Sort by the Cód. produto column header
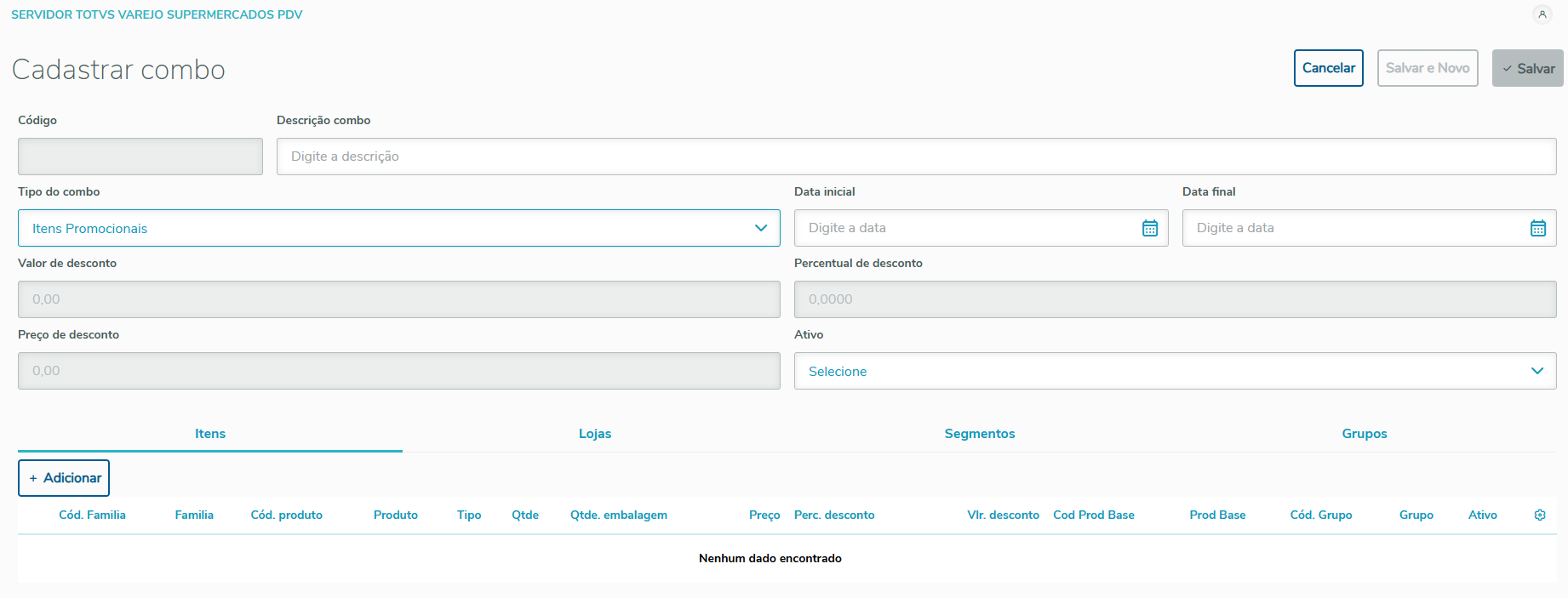Viewport: 1568px width, 598px height. click(286, 515)
